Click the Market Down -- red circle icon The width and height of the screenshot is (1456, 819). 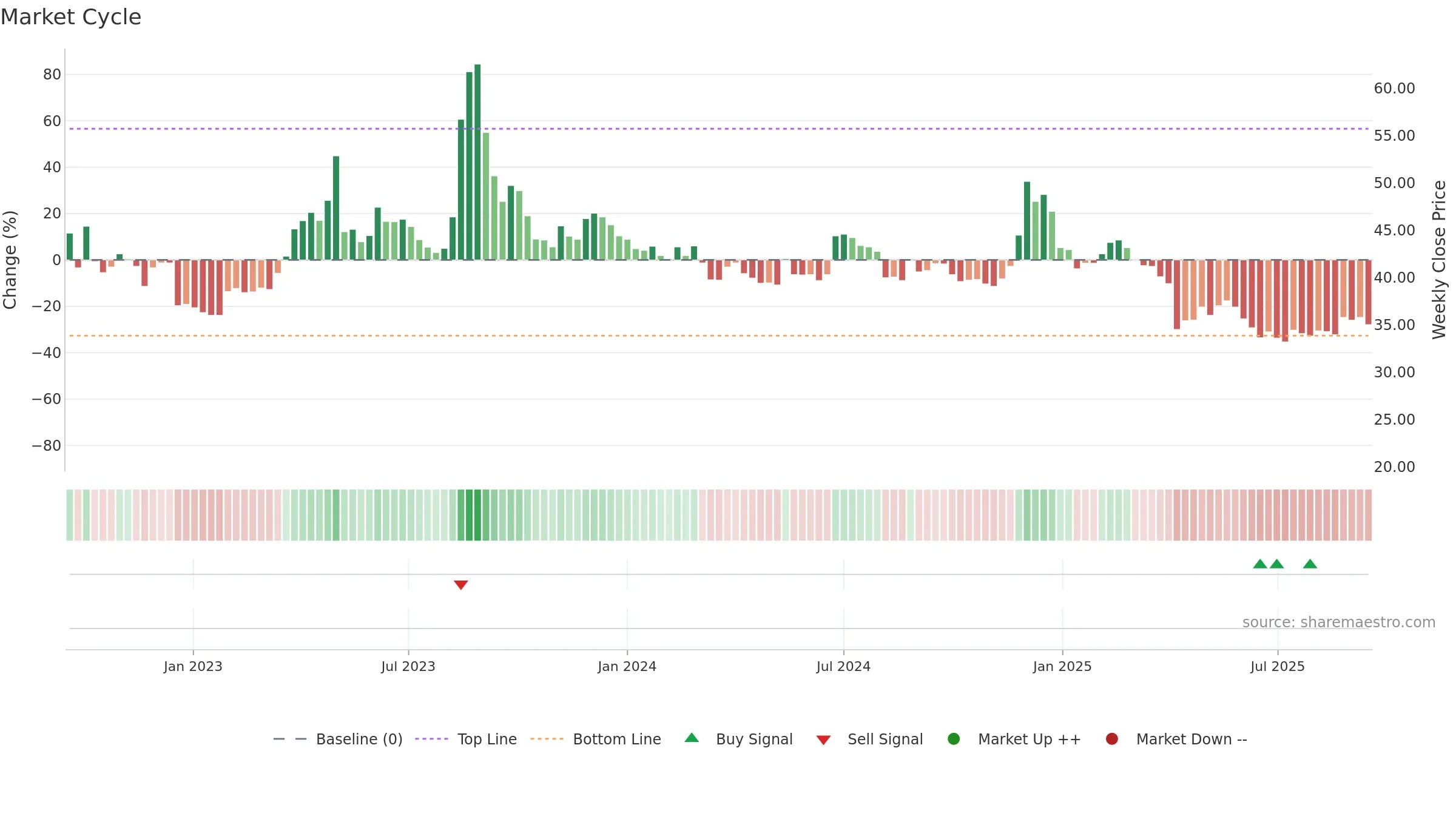(1112, 739)
